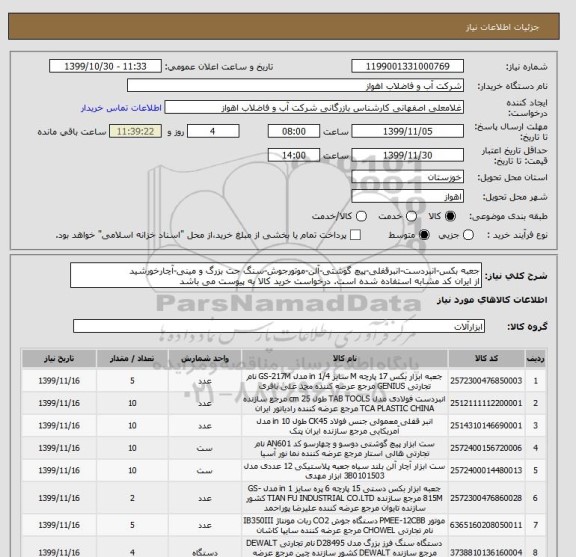The width and height of the screenshot is (576, 557).
Task: Click the نام کالا column header
Action: (x=345, y=359)
